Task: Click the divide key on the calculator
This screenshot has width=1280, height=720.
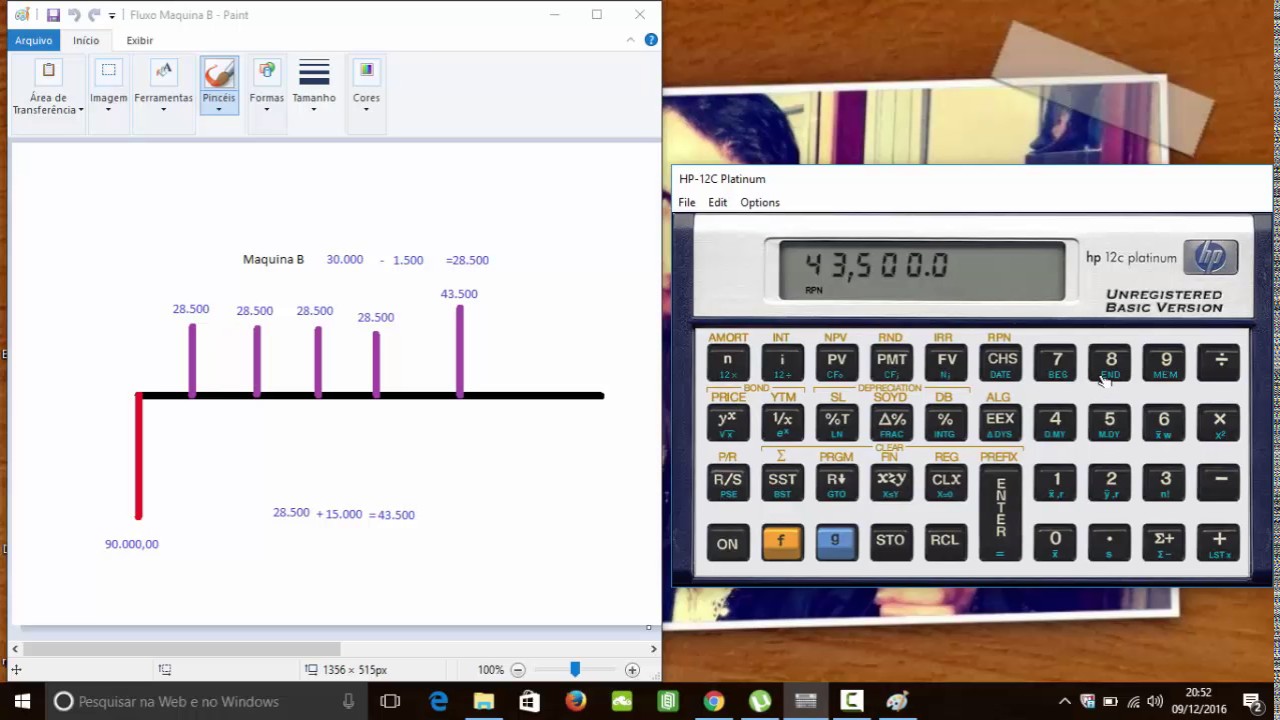Action: coord(1220,364)
